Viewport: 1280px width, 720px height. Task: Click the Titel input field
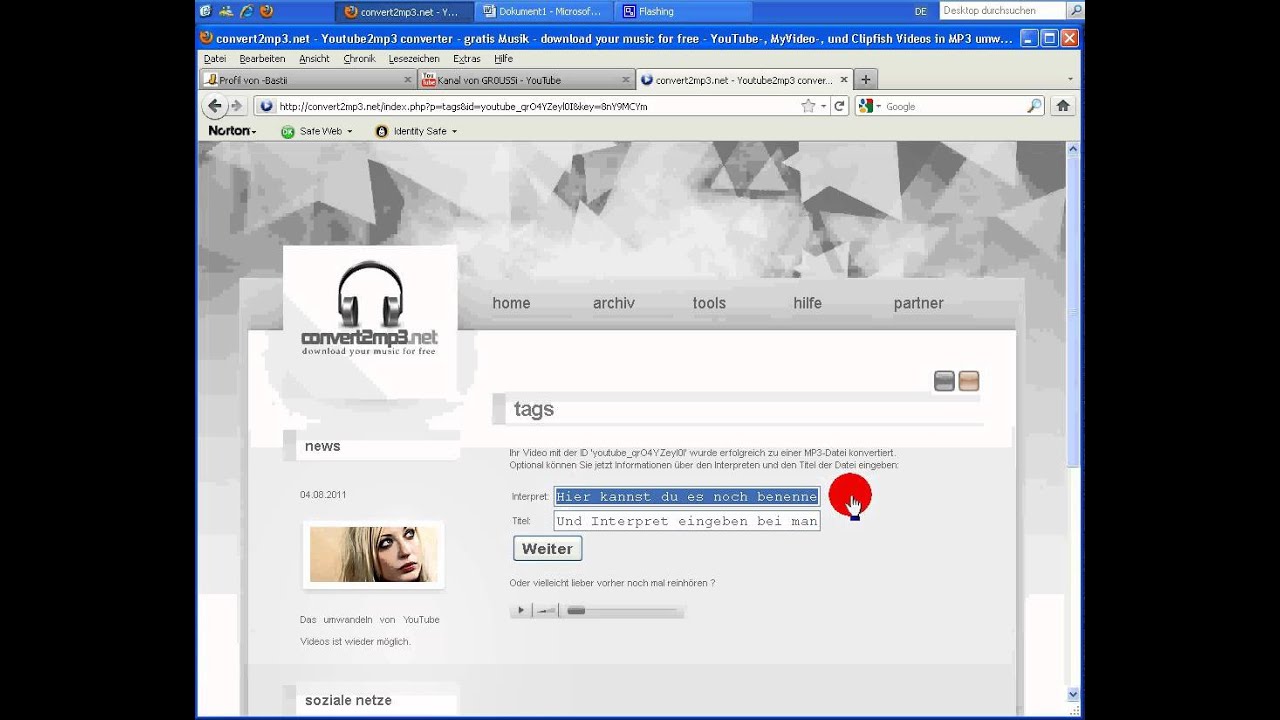point(687,521)
